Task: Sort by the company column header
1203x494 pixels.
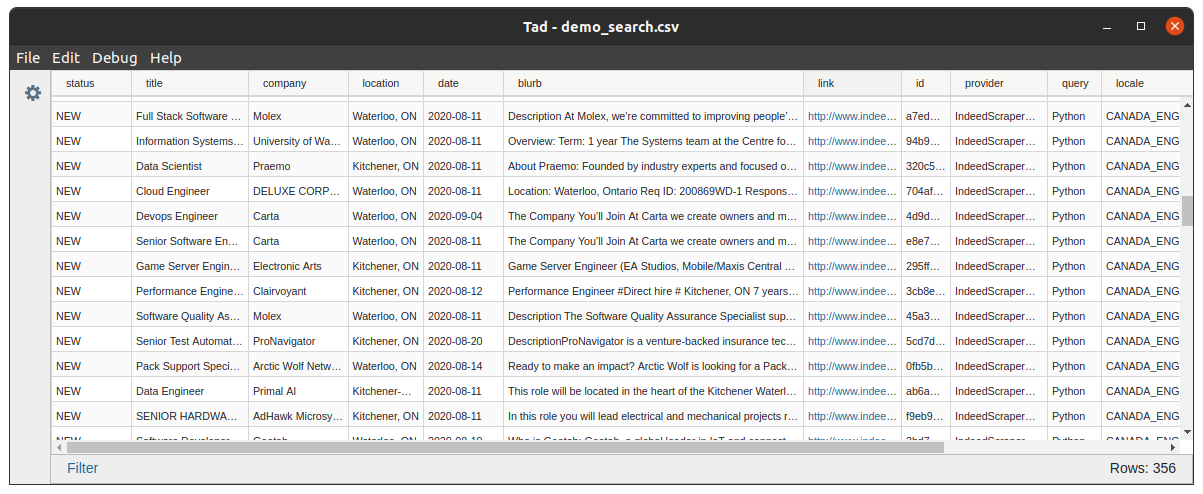Action: pyautogui.click(x=298, y=83)
